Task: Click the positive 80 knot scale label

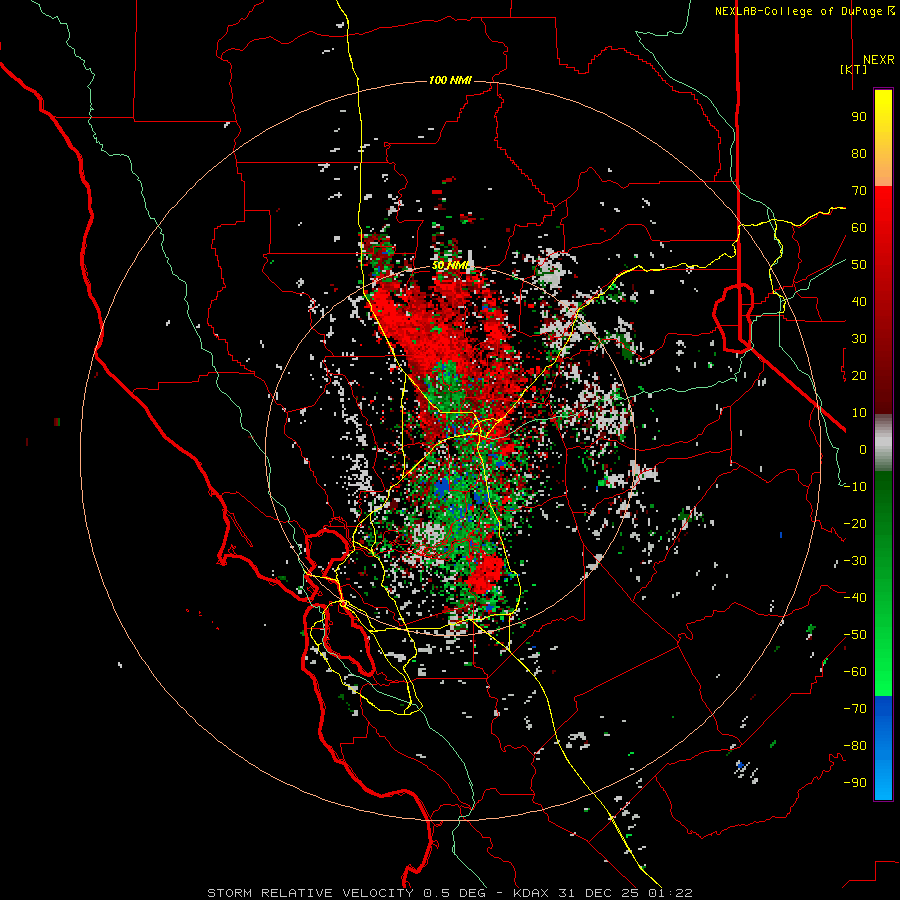Action: [x=859, y=154]
